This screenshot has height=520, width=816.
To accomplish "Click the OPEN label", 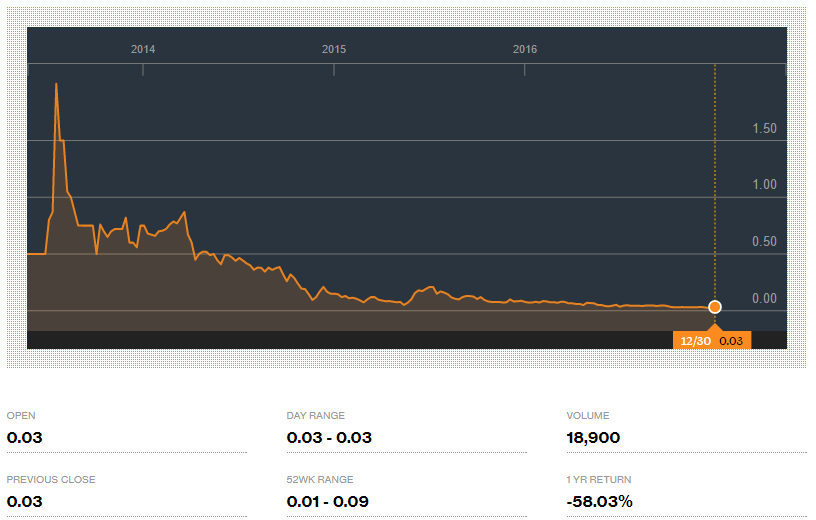I will 21,415.
